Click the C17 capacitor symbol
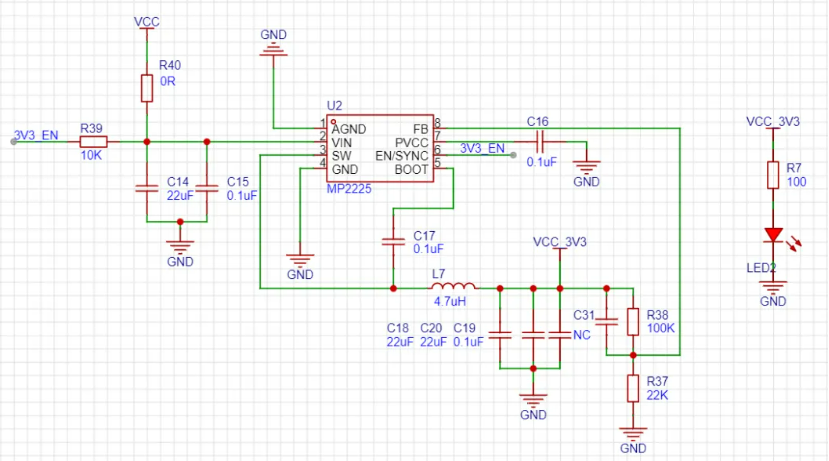The image size is (829, 461). point(393,241)
